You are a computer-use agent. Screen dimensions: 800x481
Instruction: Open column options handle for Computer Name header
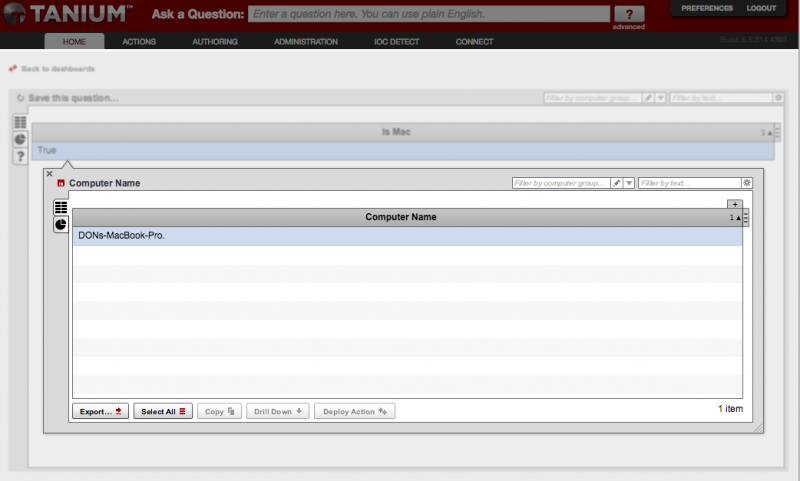pos(746,217)
